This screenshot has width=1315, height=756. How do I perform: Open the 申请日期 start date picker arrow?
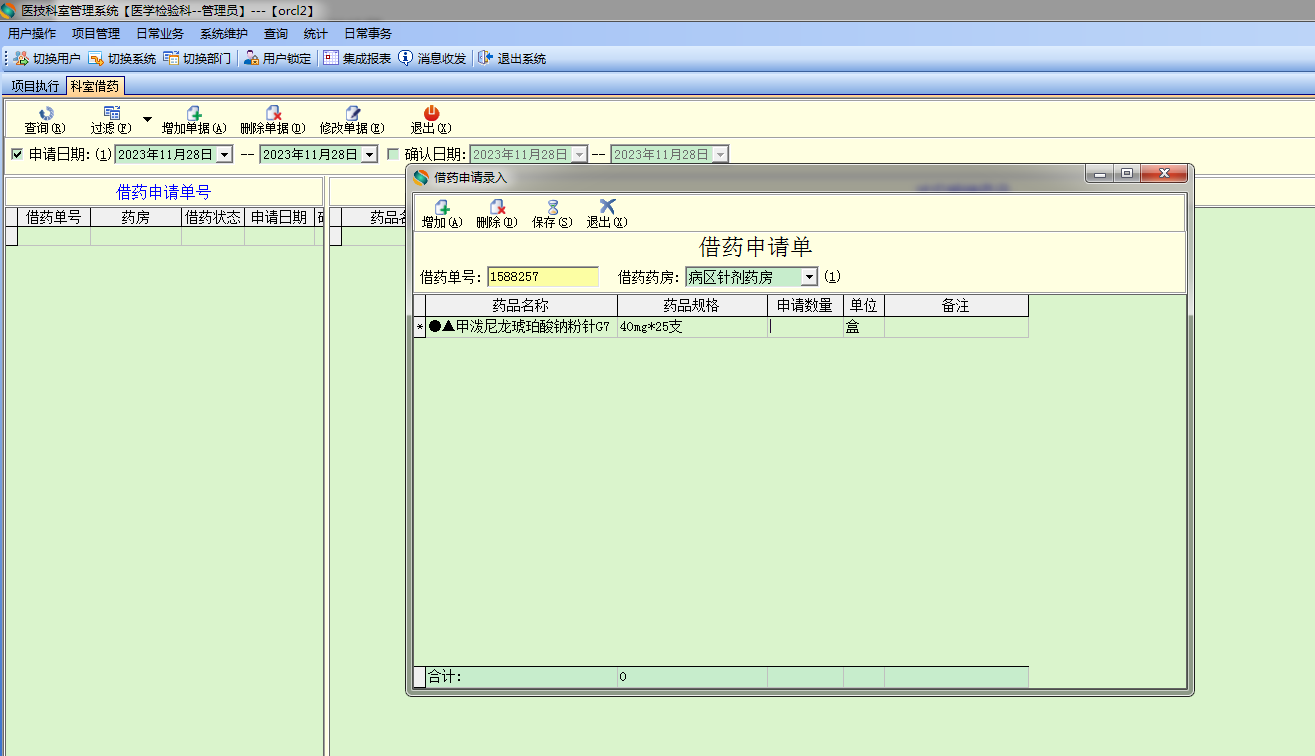[x=224, y=154]
